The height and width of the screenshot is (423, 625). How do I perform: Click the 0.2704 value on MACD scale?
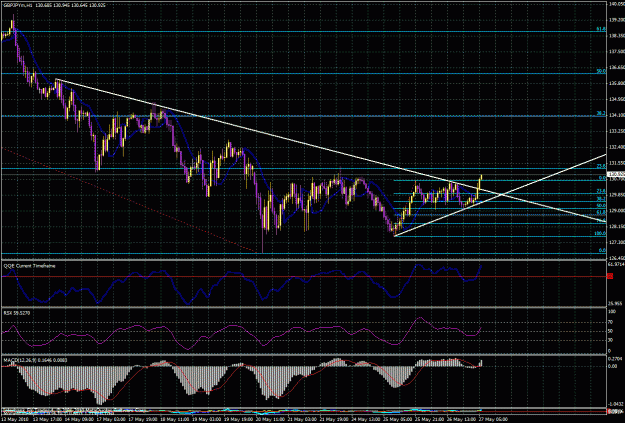tap(615, 359)
